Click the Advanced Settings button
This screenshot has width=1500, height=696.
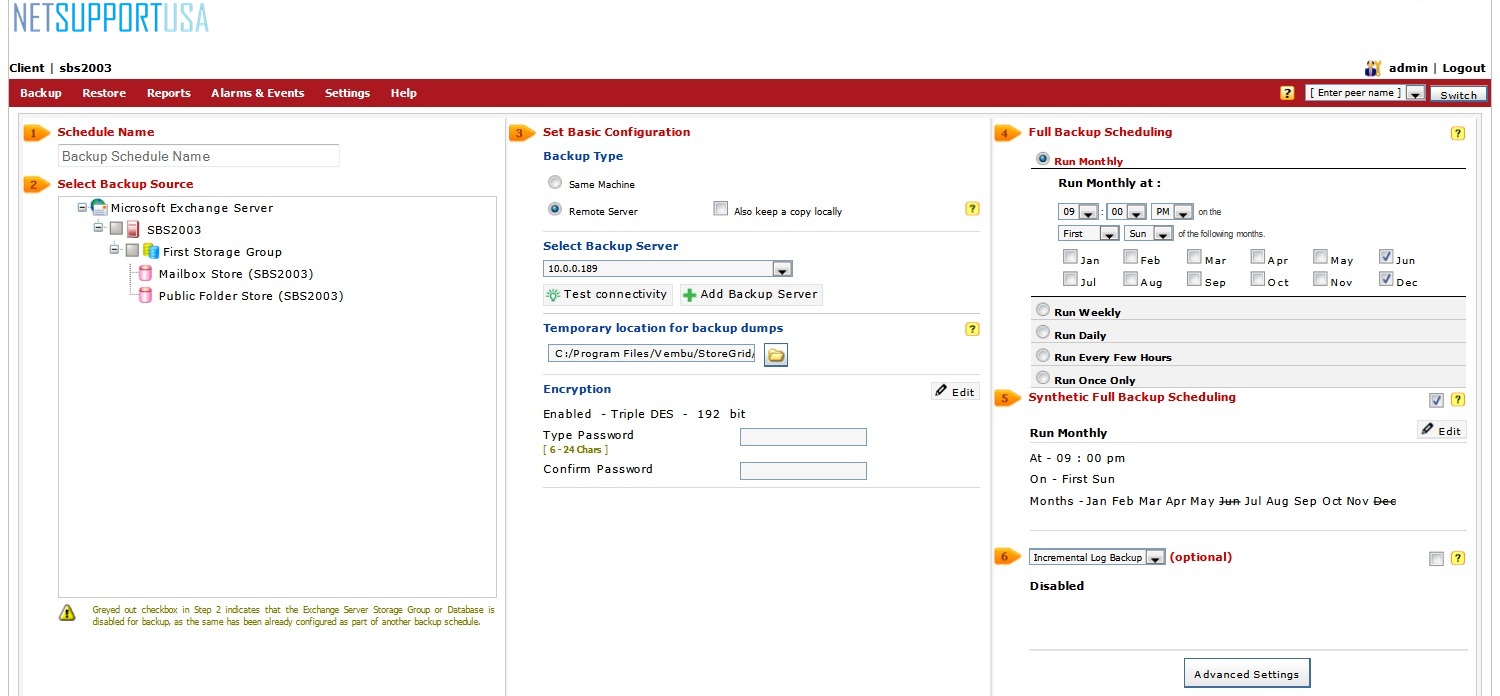click(x=1246, y=674)
